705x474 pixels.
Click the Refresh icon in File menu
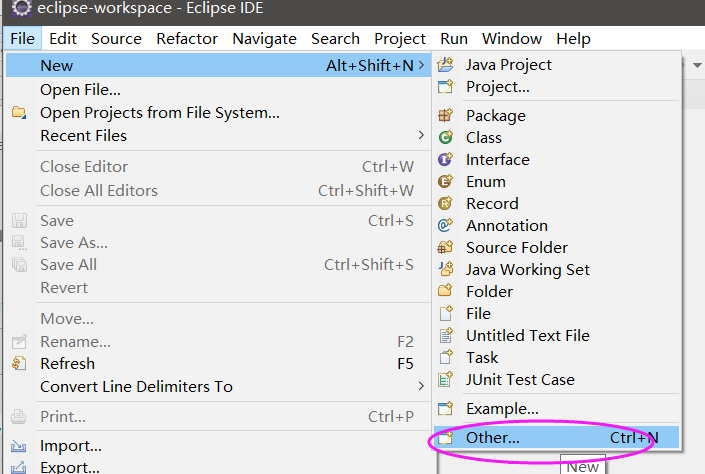pos(19,363)
